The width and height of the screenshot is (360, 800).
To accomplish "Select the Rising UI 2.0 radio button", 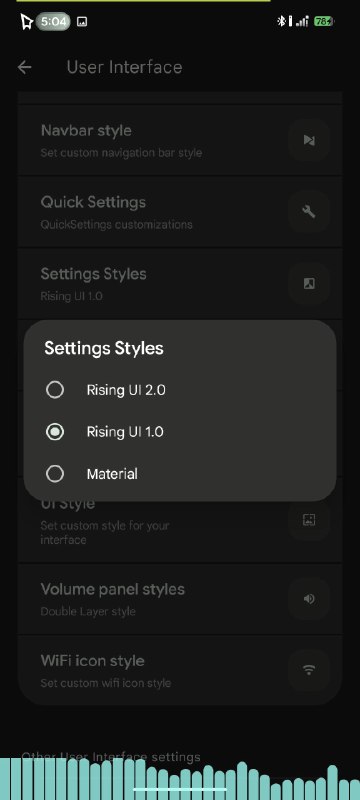I will click(x=55, y=390).
